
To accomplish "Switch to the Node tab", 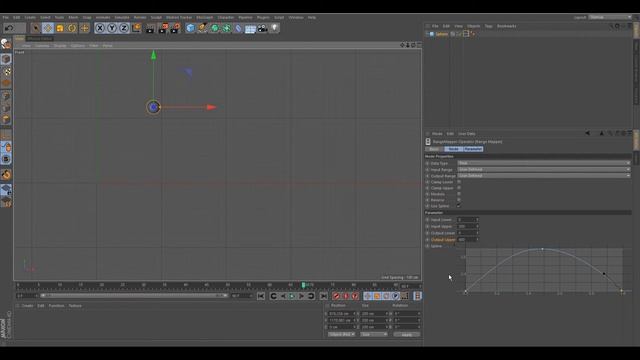I will tap(453, 149).
